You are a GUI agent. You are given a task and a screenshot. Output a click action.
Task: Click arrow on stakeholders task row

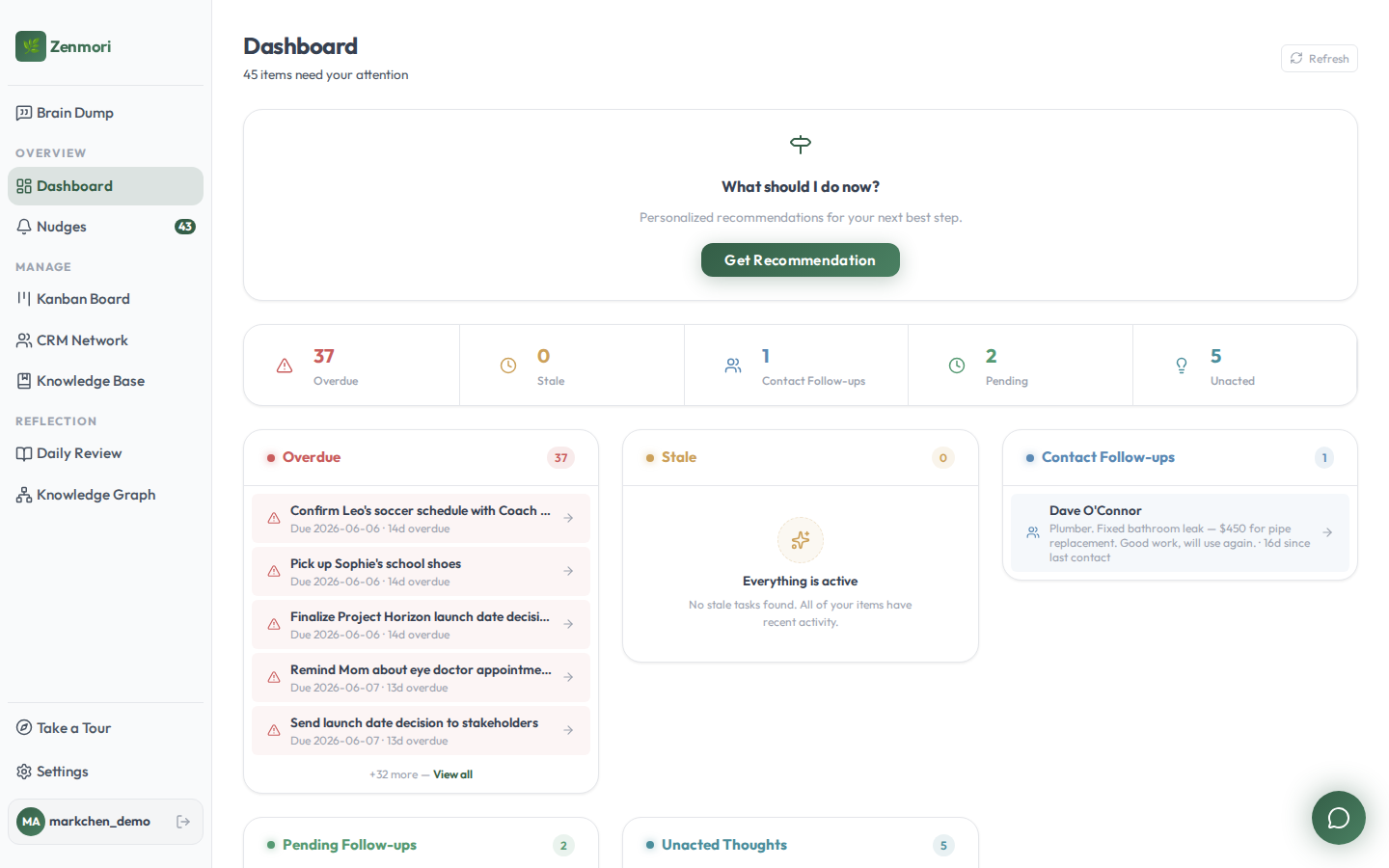[x=568, y=730]
